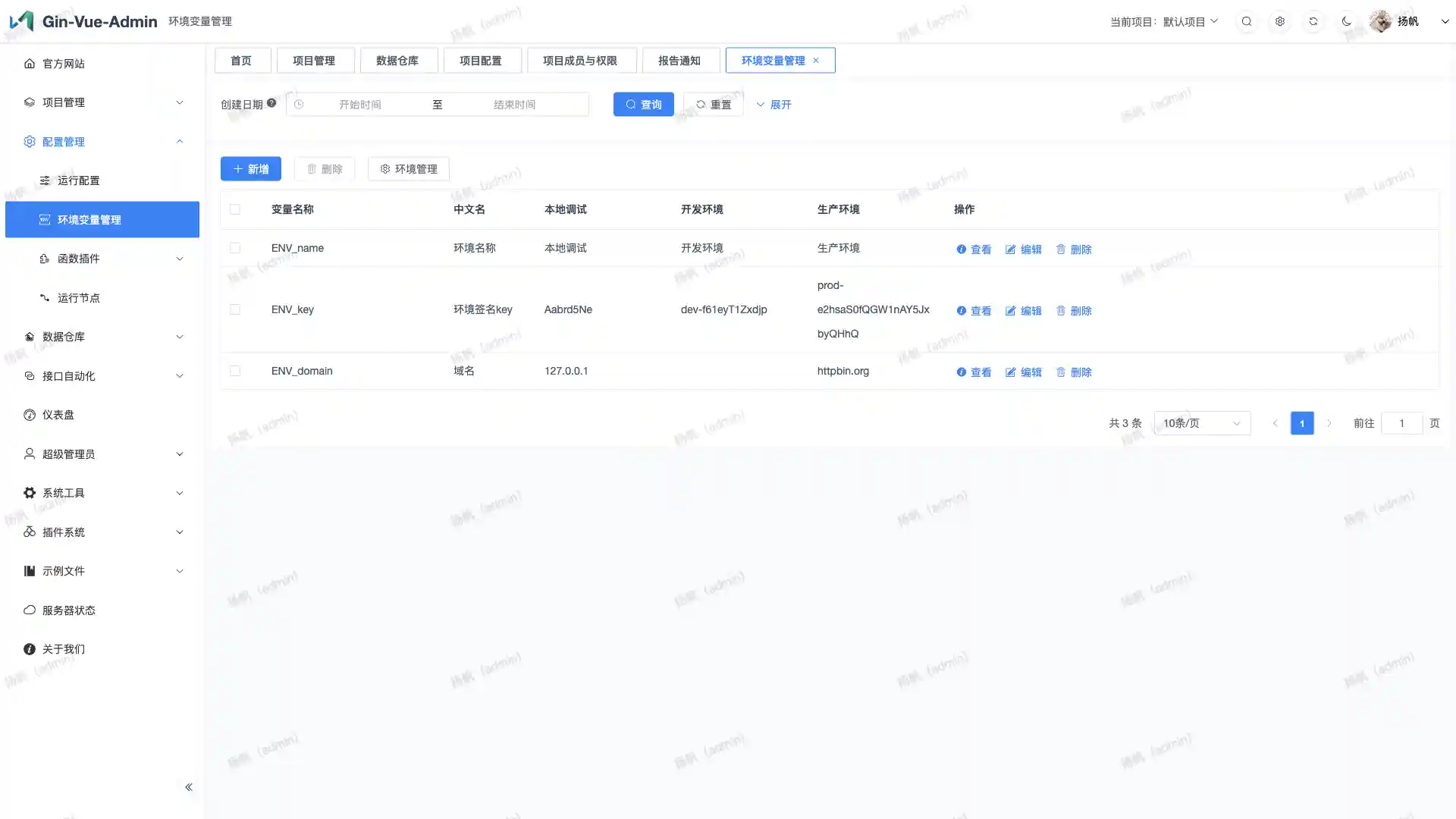Click the delete trash icon for ENV_domain
The width and height of the screenshot is (1456, 819).
pyautogui.click(x=1061, y=372)
